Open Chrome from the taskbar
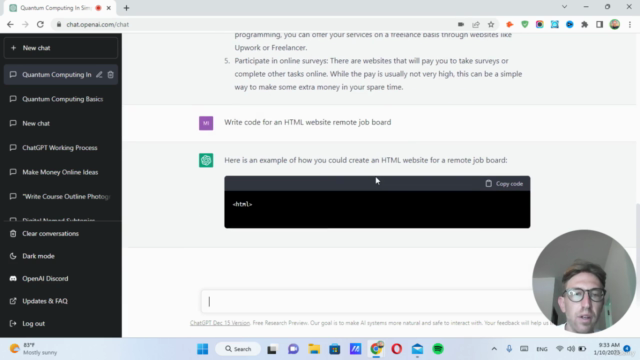The height and width of the screenshot is (360, 640). pyautogui.click(x=376, y=349)
